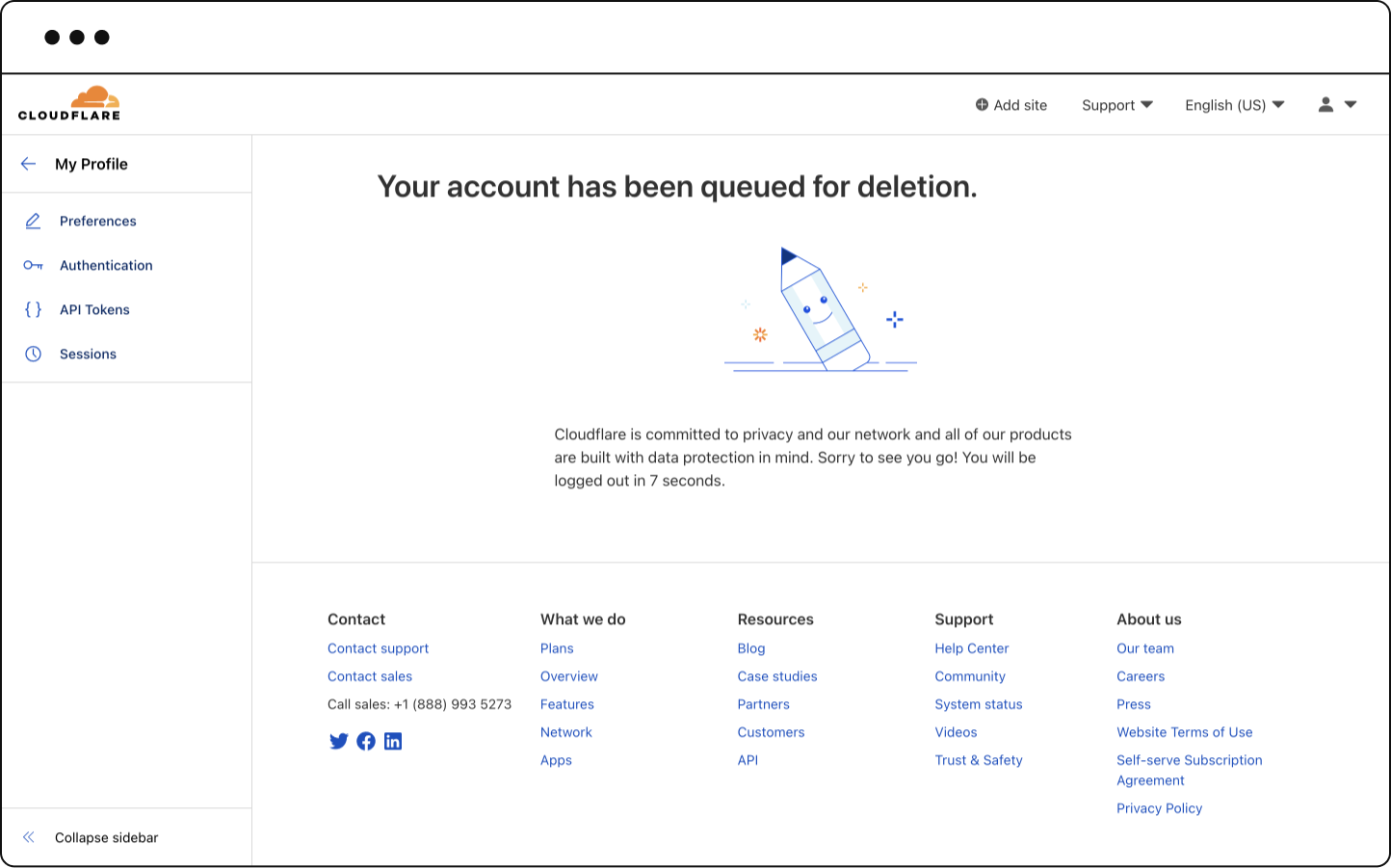Image resolution: width=1391 pixels, height=868 pixels.
Task: Click the Call sales phone number text
Action: click(x=419, y=704)
